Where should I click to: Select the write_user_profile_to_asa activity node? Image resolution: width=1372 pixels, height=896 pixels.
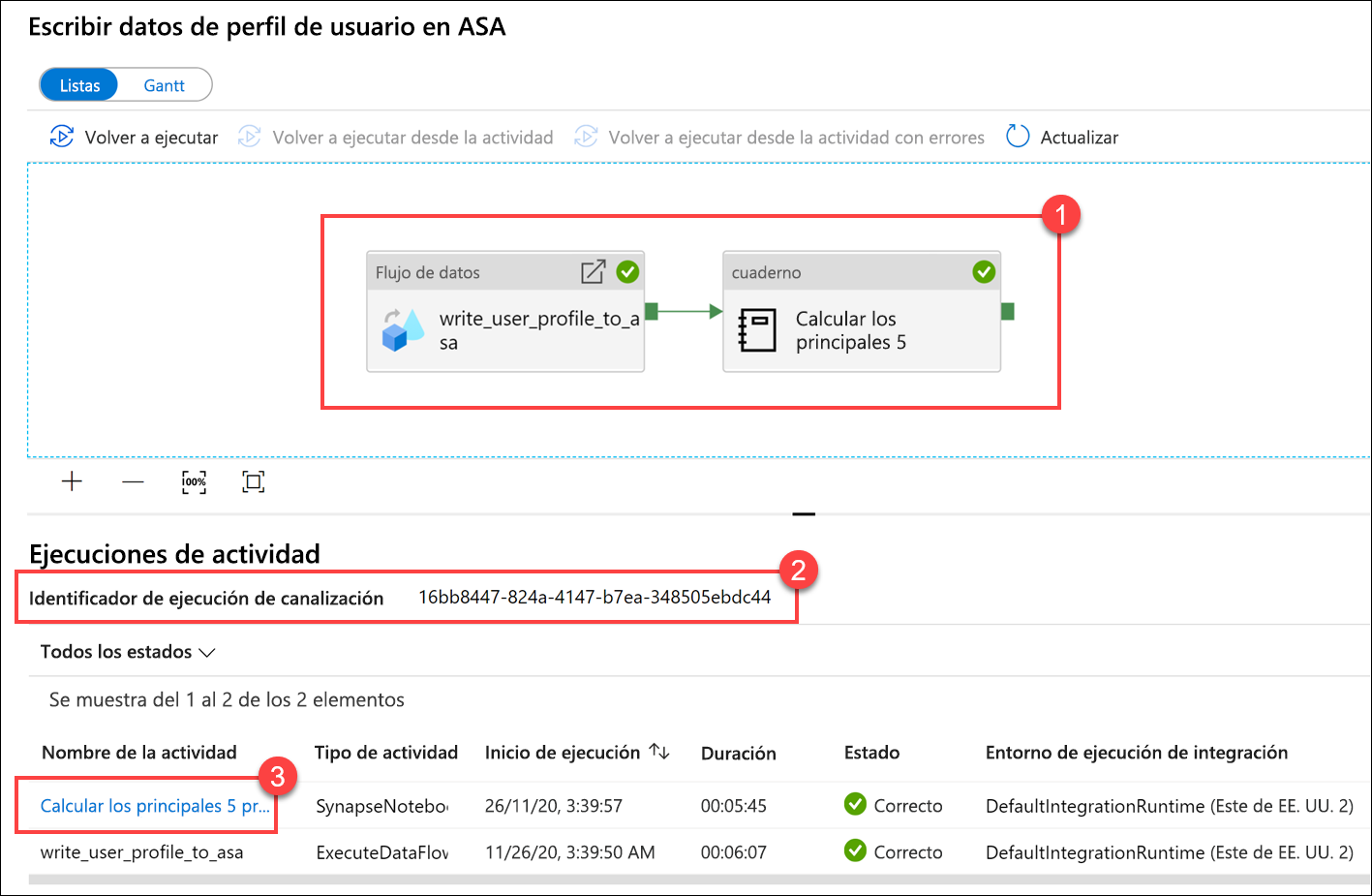coord(505,312)
